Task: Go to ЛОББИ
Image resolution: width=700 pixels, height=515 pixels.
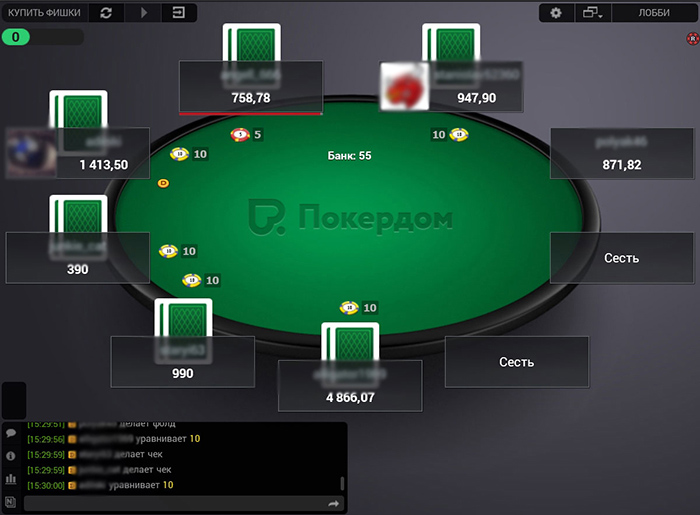Action: pyautogui.click(x=654, y=13)
